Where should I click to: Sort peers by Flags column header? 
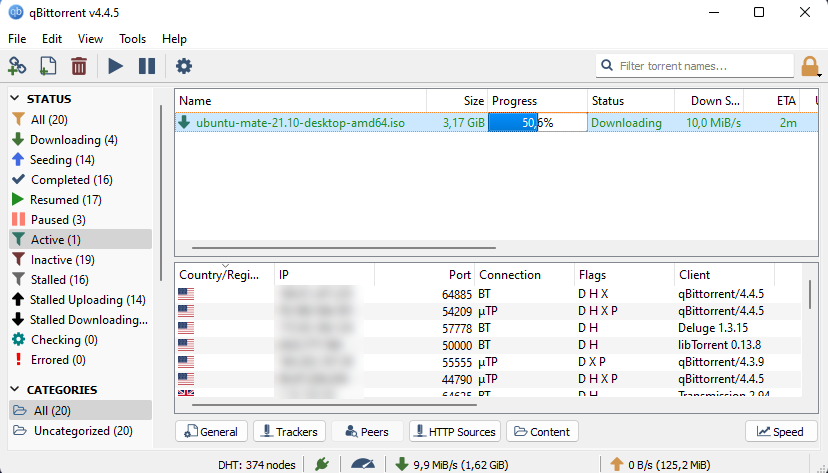point(624,275)
